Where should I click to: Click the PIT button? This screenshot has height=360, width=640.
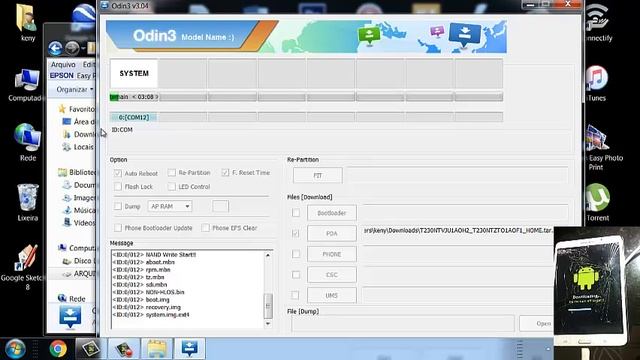(318, 176)
